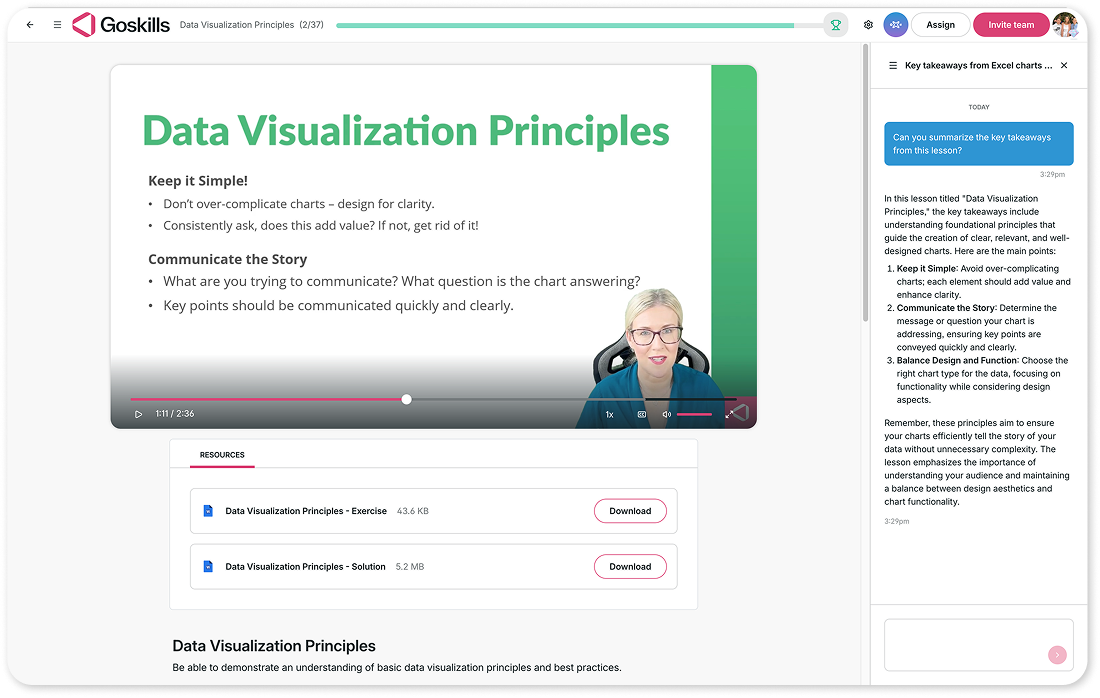The height and width of the screenshot is (698, 1100).
Task: Click the 'Can you summarize the key takeaways' message
Action: (x=979, y=144)
